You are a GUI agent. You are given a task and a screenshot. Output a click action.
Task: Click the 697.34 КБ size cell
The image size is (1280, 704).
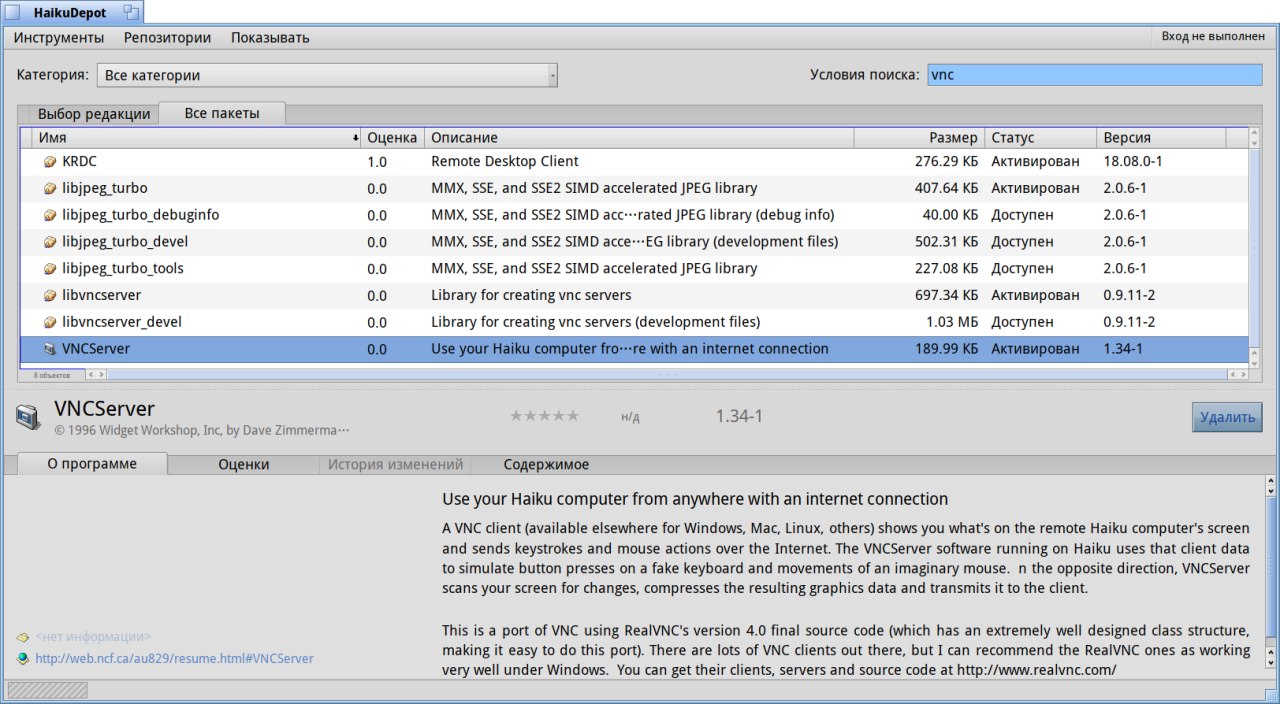(946, 296)
